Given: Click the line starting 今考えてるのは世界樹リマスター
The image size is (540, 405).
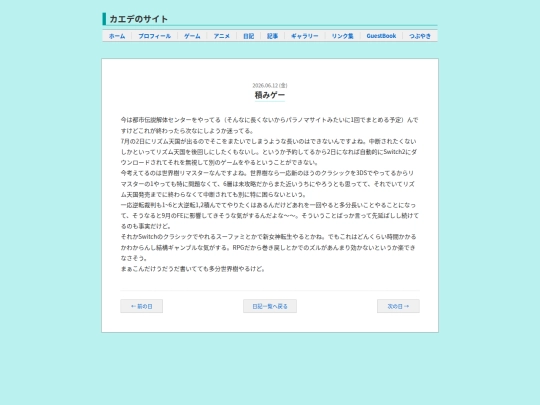Looking at the screenshot, I should click(x=267, y=173).
